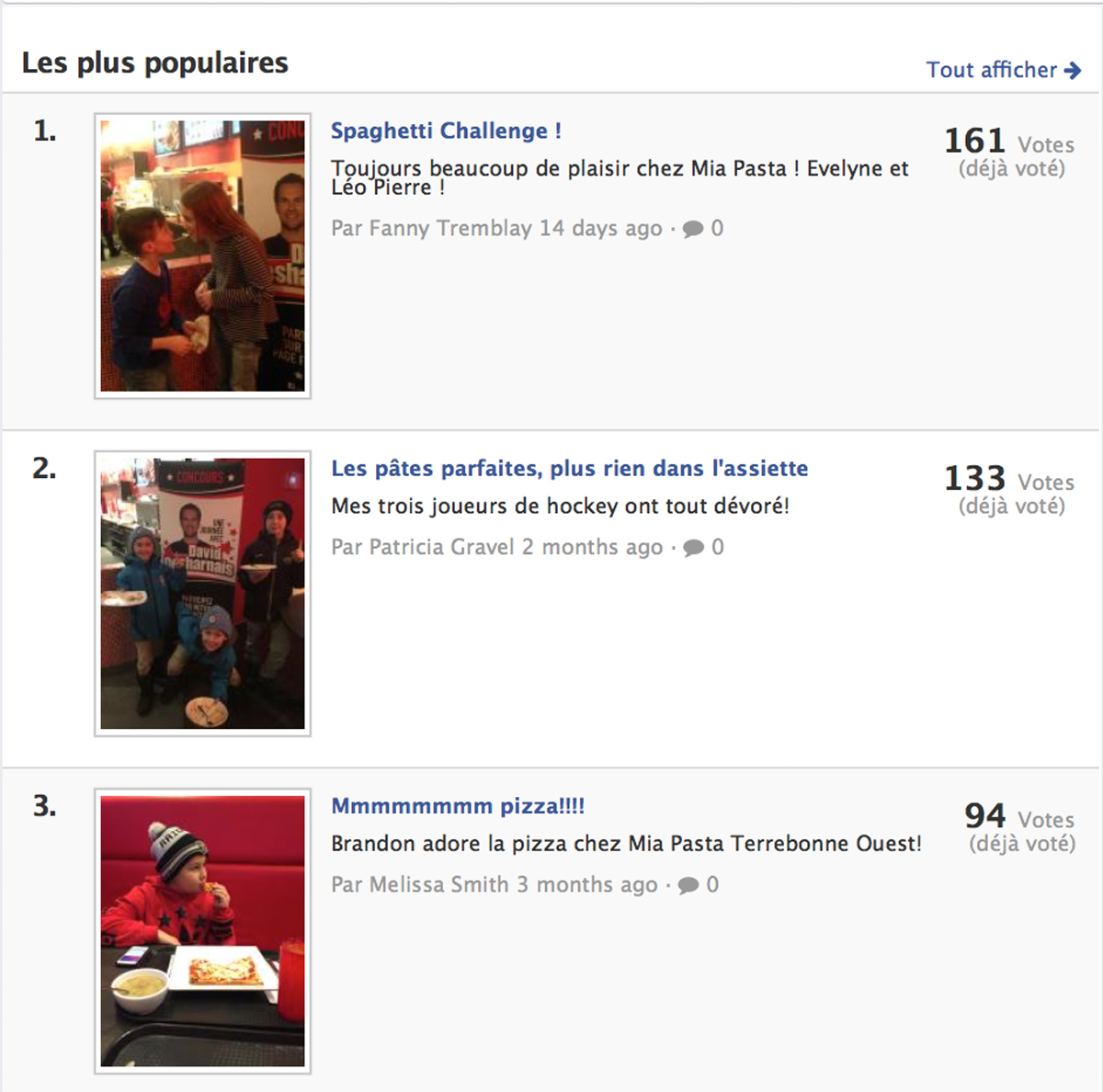Click comment bubble icon on Patricia Gravel's entry
Image resolution: width=1103 pixels, height=1092 pixels.
click(x=693, y=548)
